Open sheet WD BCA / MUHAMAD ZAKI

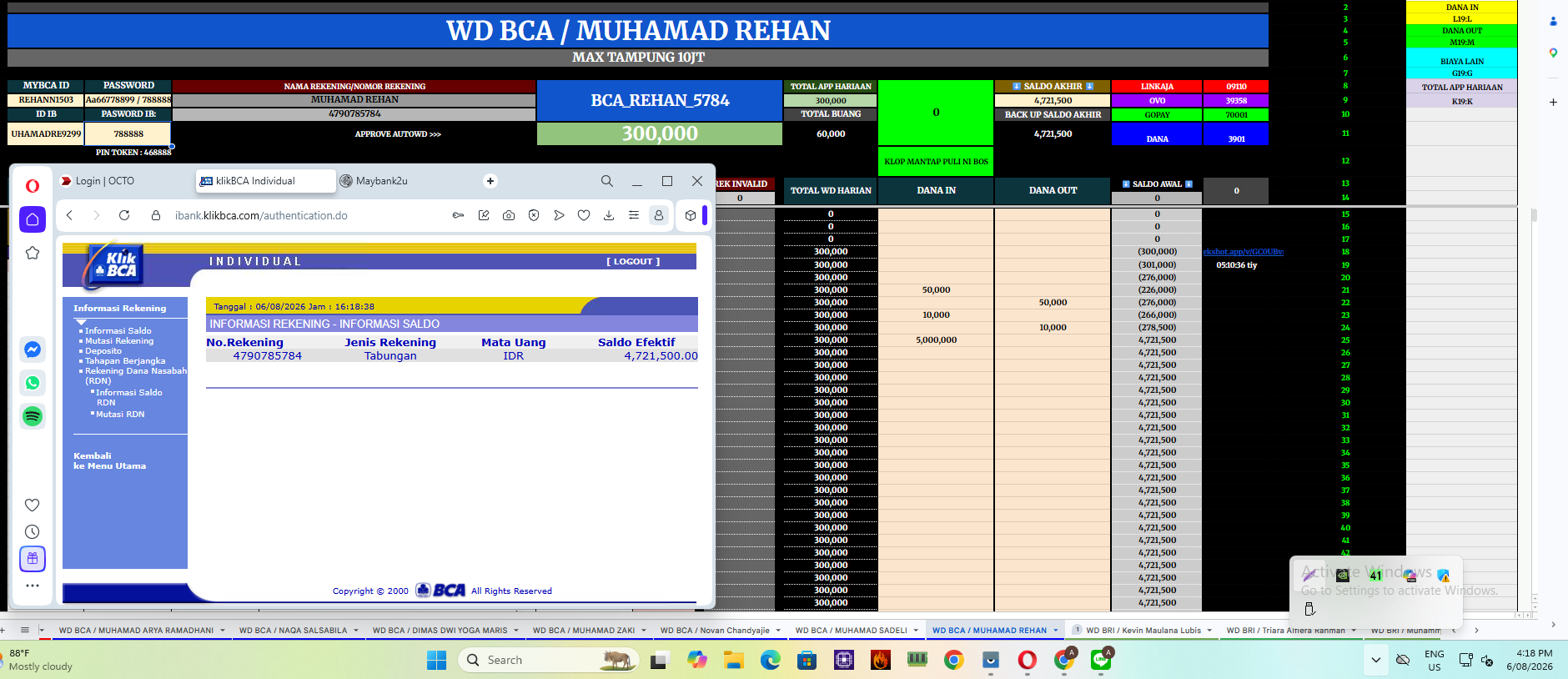(584, 631)
